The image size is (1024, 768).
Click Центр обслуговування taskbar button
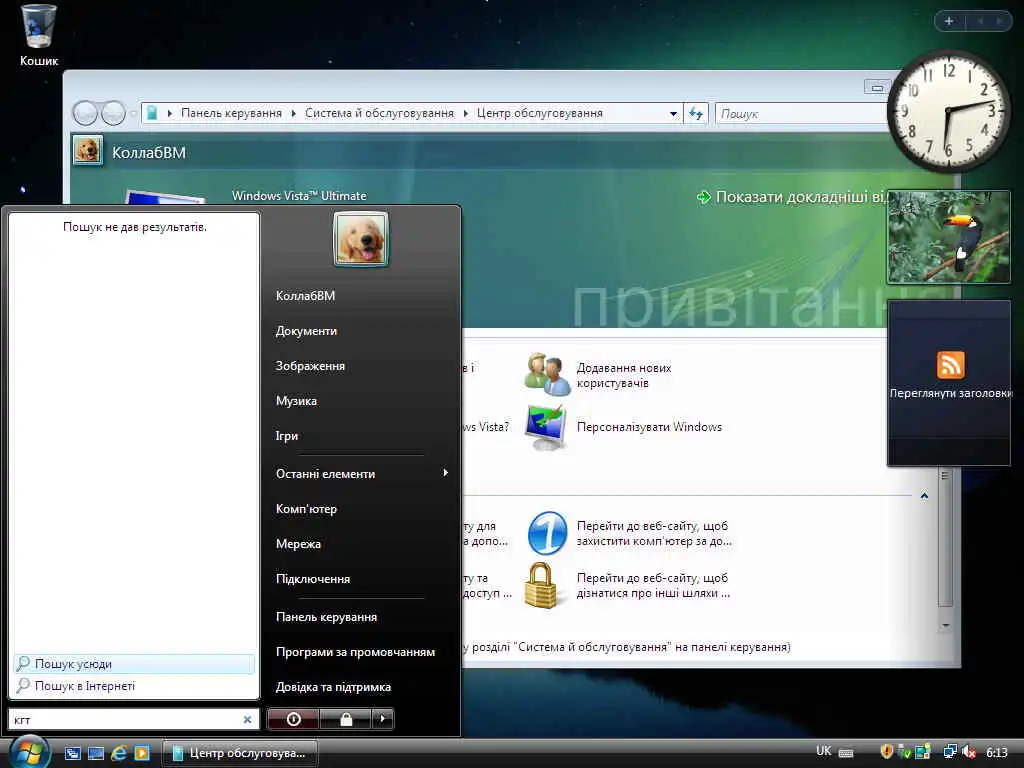coord(239,753)
